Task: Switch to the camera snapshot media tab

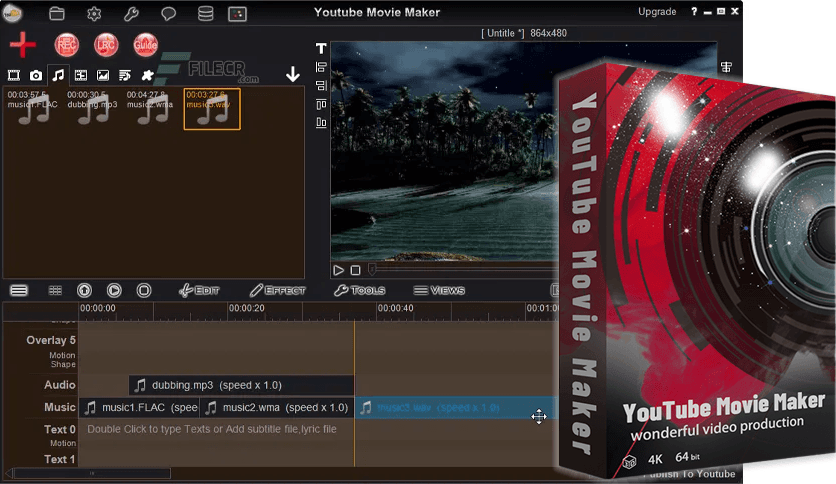Action: click(x=36, y=75)
